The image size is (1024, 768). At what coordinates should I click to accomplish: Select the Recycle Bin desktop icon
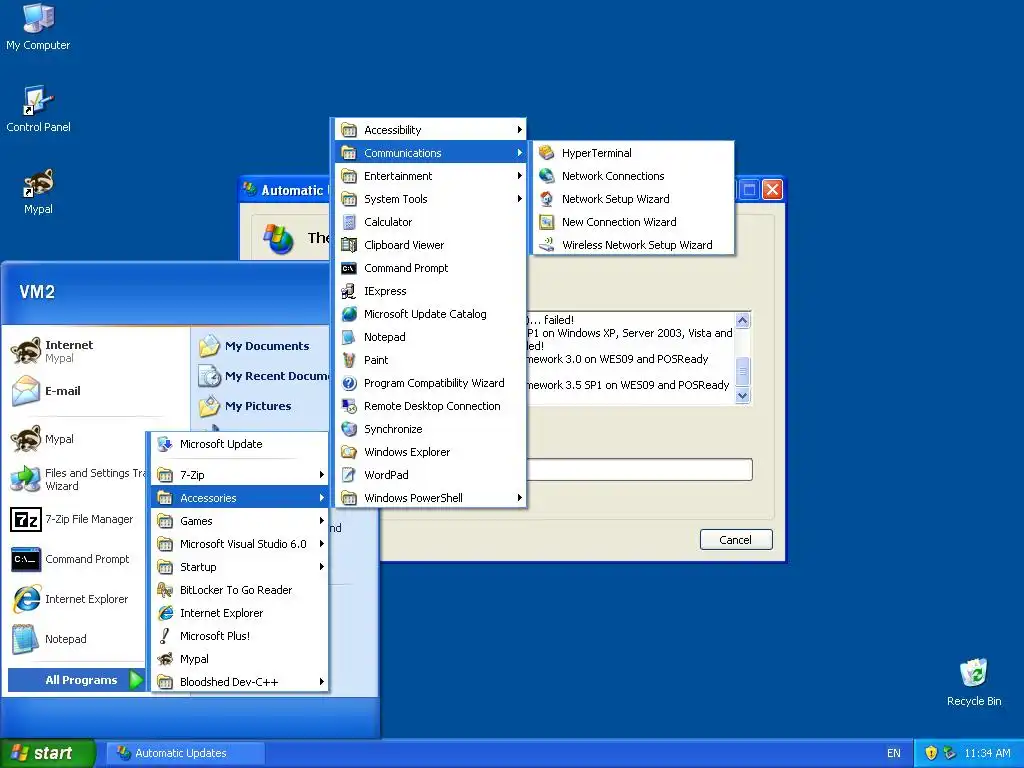tap(974, 682)
